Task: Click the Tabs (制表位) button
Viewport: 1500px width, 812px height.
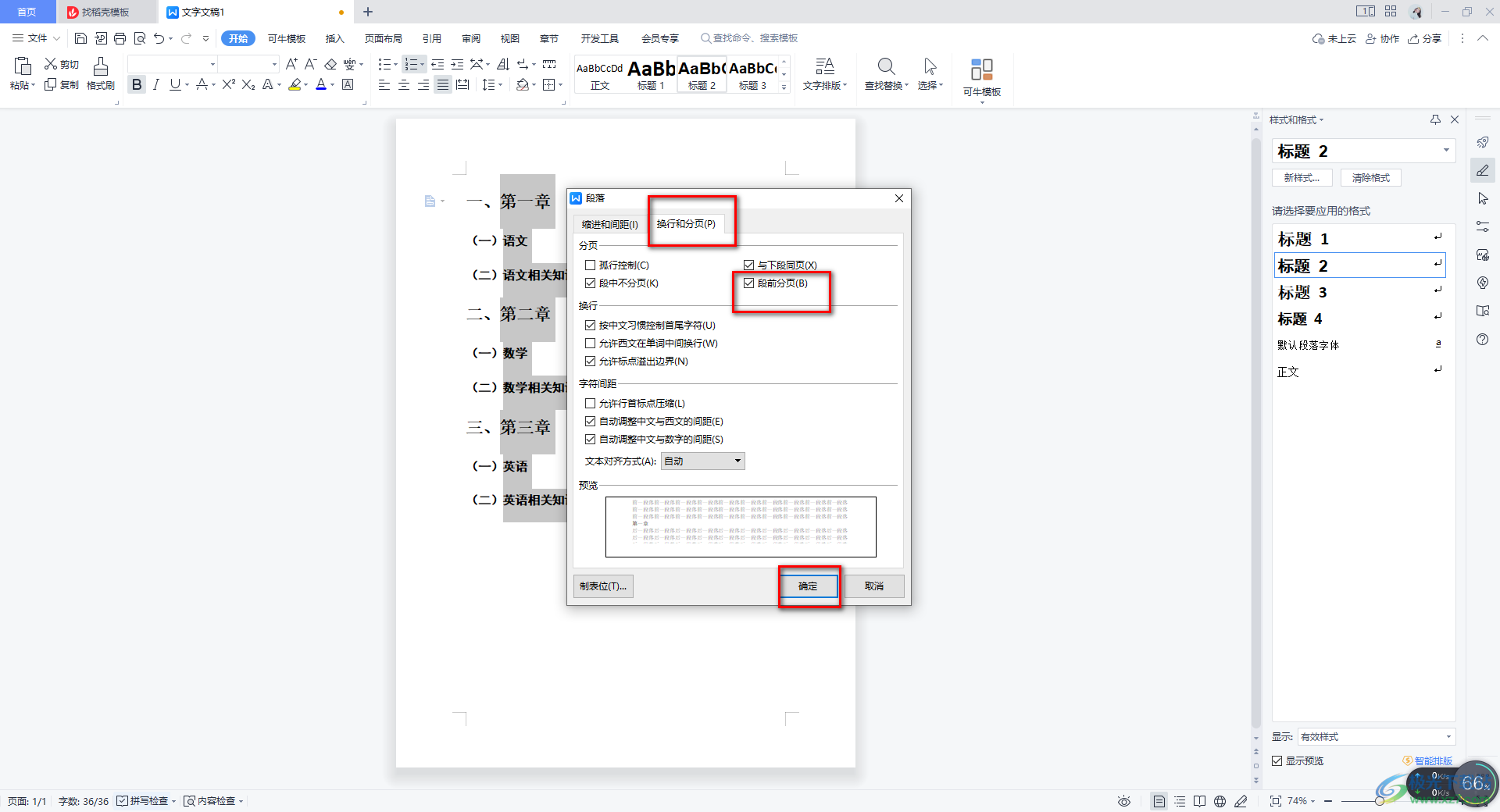Action: [603, 586]
